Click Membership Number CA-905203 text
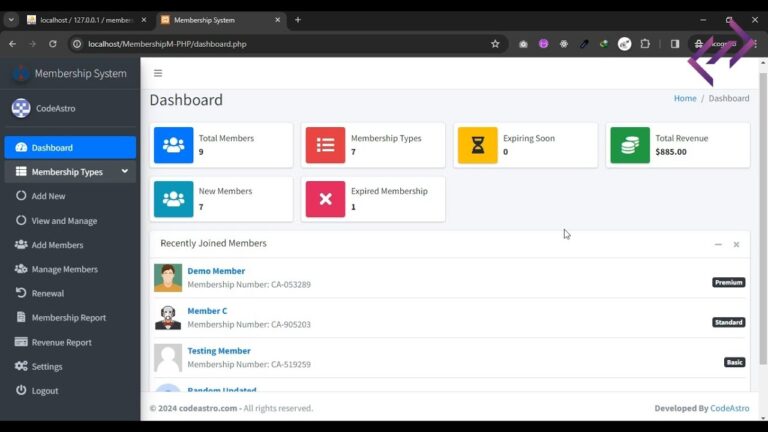 (249, 324)
